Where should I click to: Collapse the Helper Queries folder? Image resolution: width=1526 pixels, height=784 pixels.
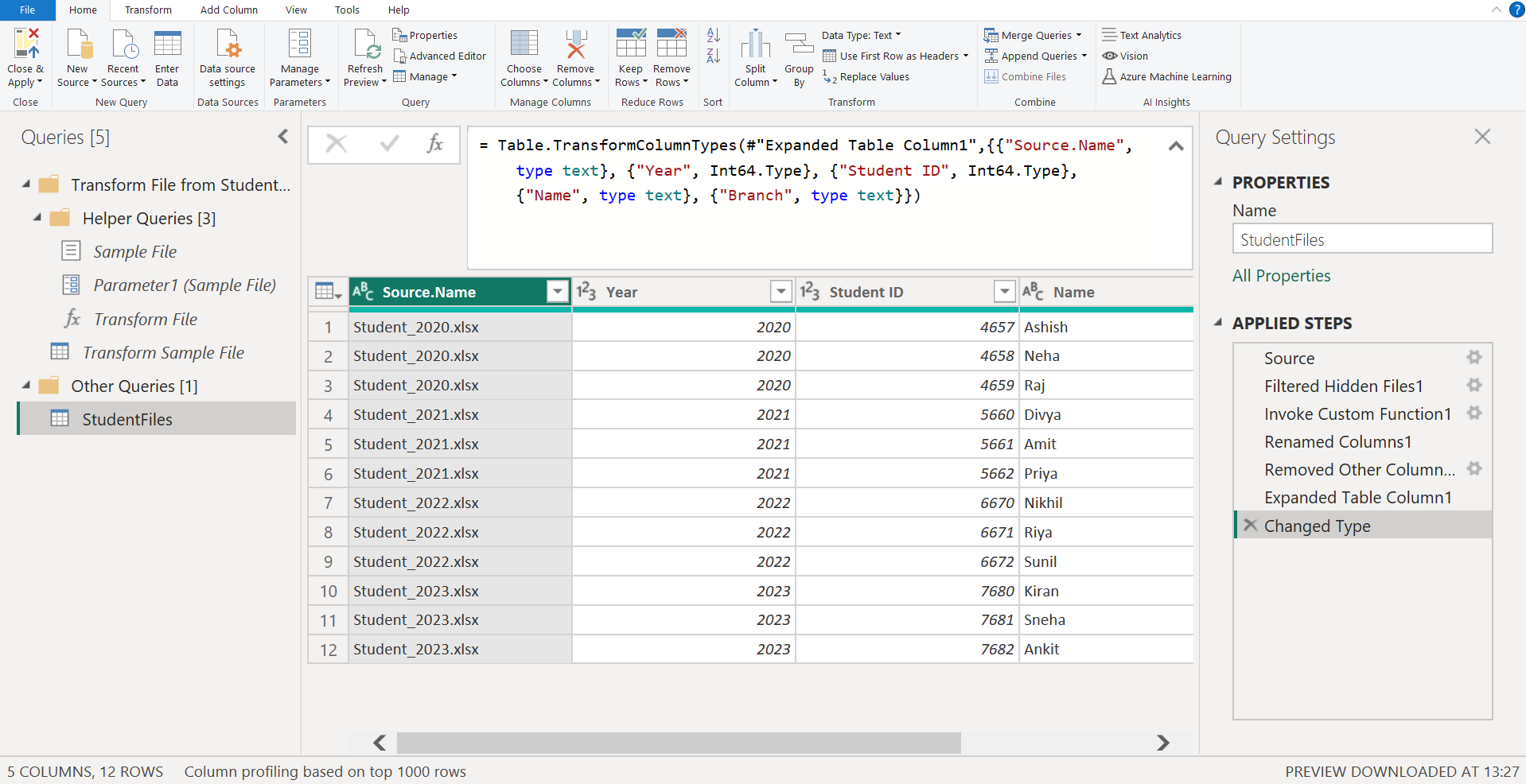click(x=36, y=218)
